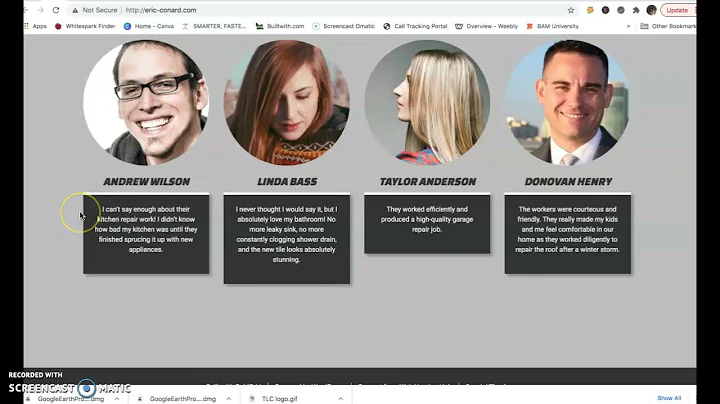This screenshot has width=720, height=404.
Task: Open the Extensions puzzle piece menu
Action: tap(636, 10)
